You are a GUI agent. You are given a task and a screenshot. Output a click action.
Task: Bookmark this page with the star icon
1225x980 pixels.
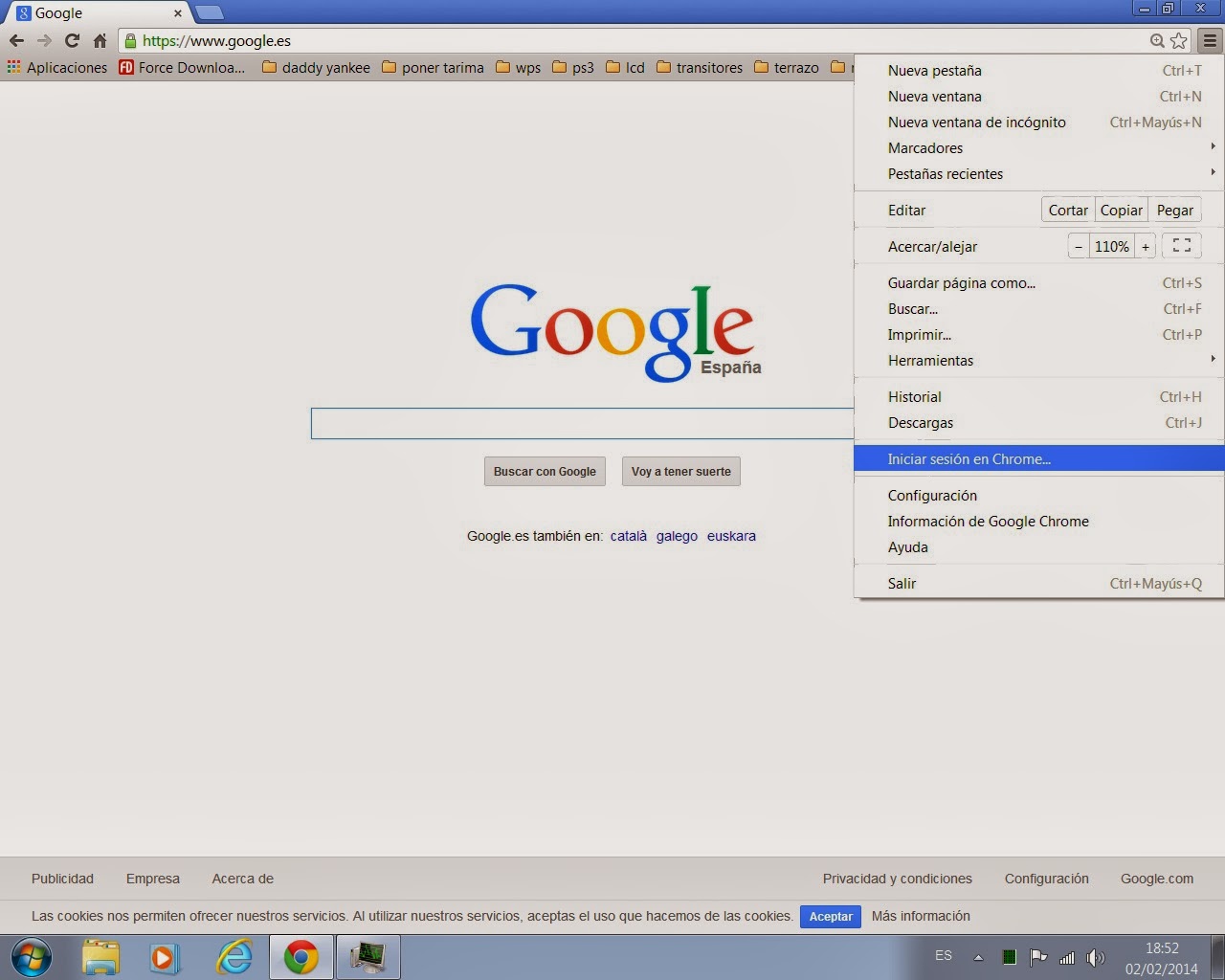point(1179,41)
